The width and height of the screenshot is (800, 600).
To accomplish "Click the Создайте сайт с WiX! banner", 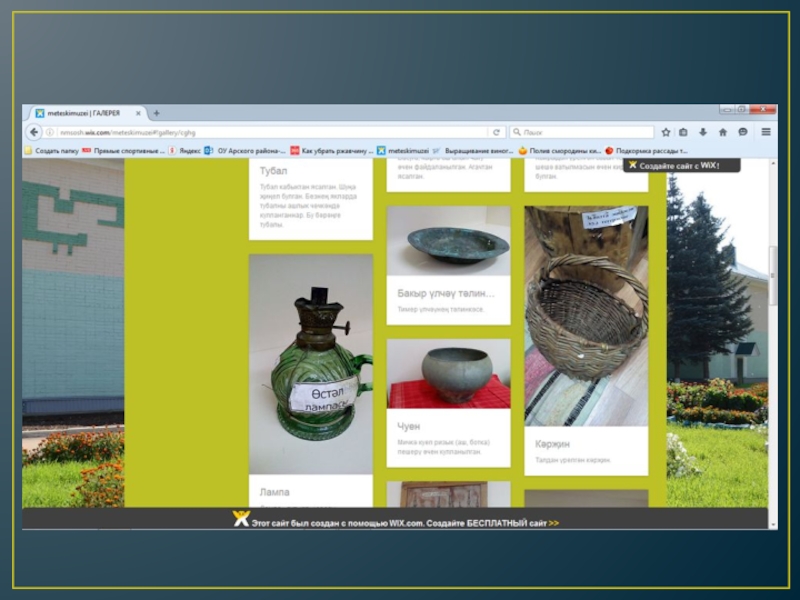I will 681,165.
